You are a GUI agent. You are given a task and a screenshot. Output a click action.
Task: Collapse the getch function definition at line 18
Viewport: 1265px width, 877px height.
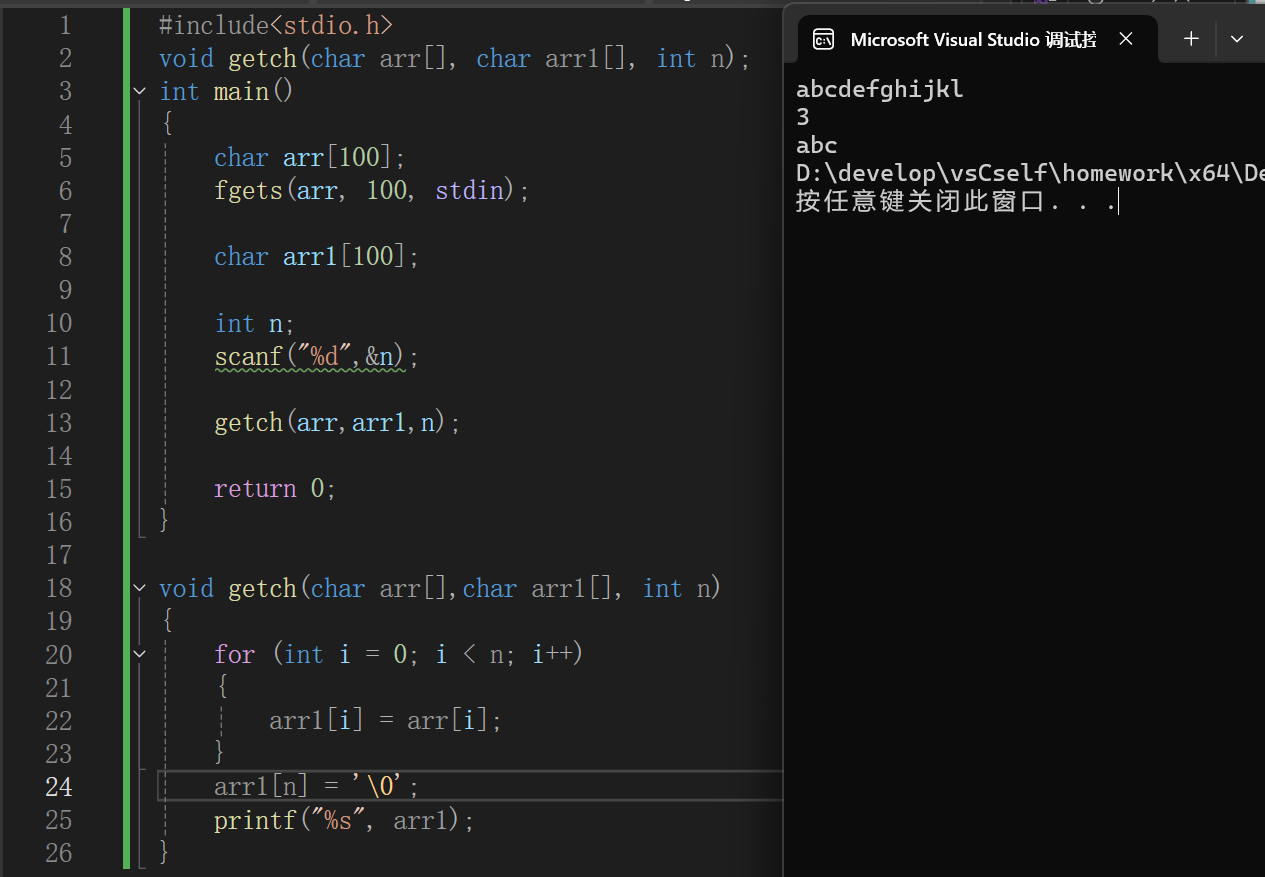140,588
